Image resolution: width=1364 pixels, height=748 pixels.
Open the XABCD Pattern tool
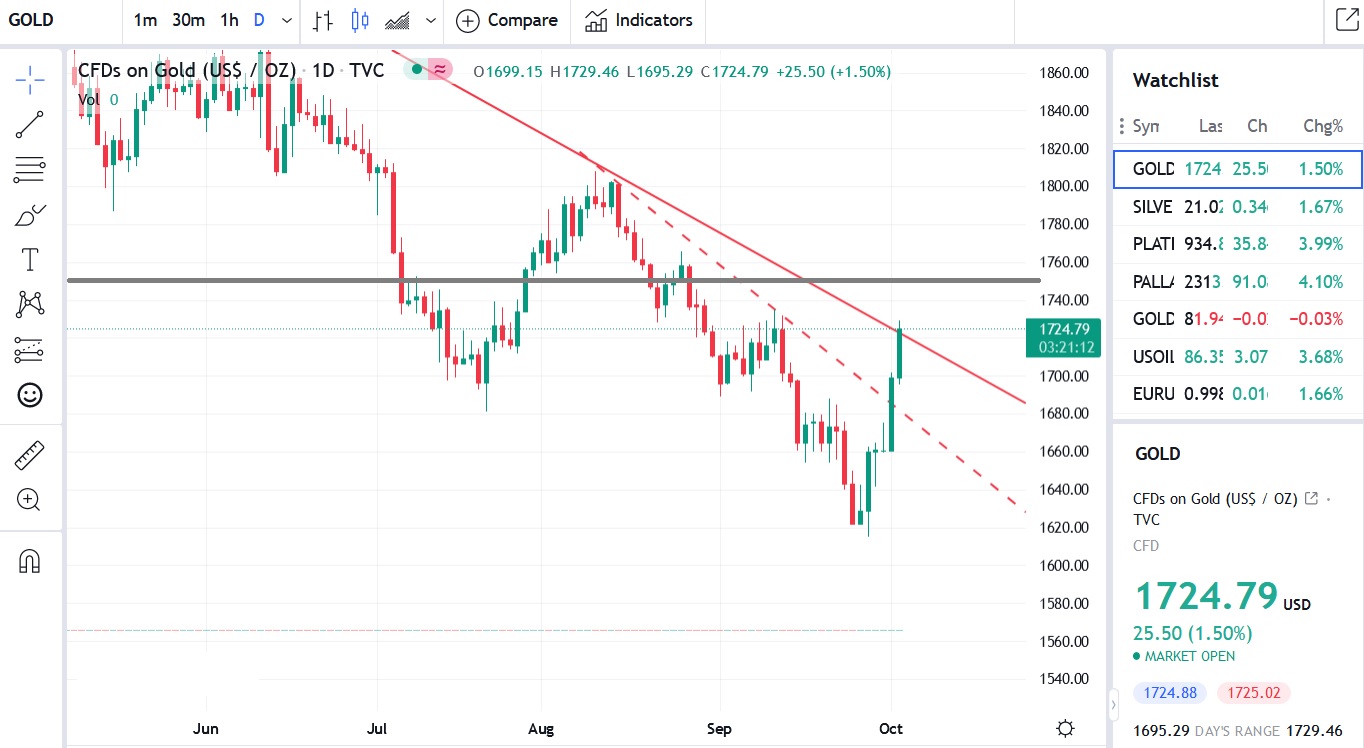click(30, 304)
